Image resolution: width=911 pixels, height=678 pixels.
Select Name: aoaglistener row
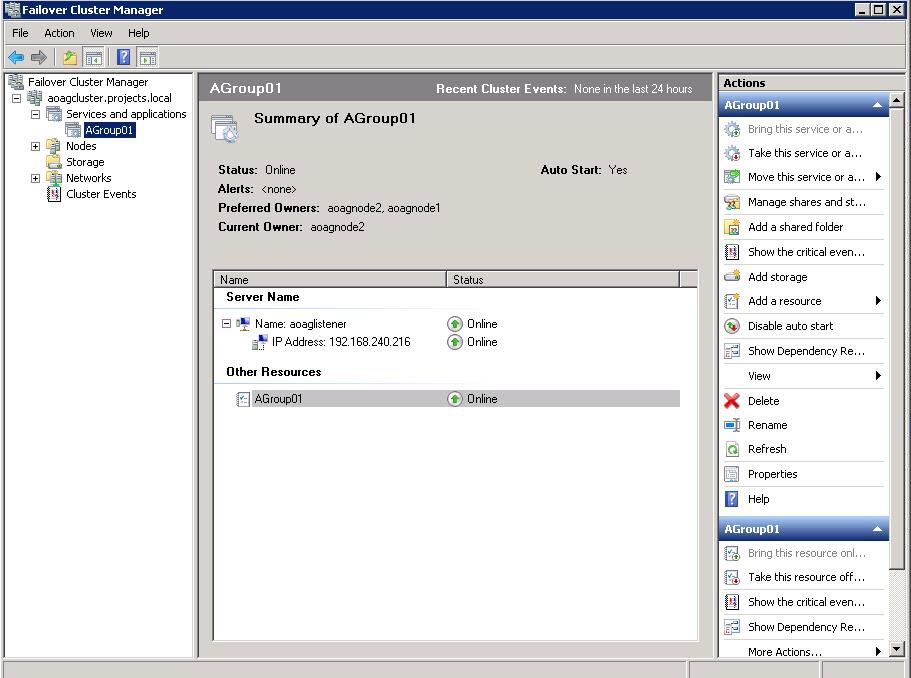(300, 324)
